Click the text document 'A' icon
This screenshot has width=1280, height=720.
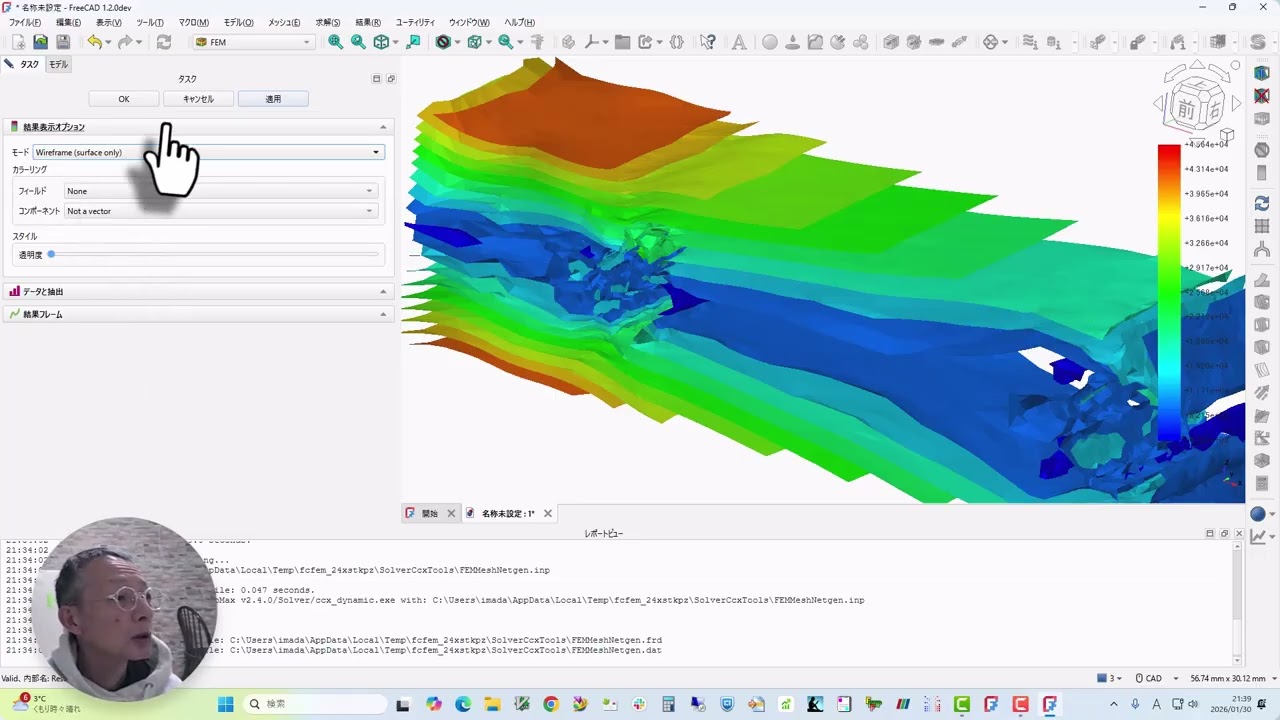coord(739,42)
